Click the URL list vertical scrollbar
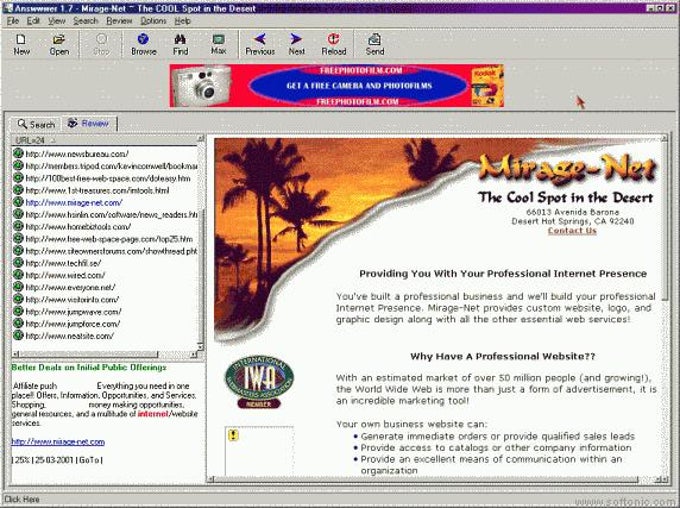Screen dimensions: 680x508 pos(200,243)
